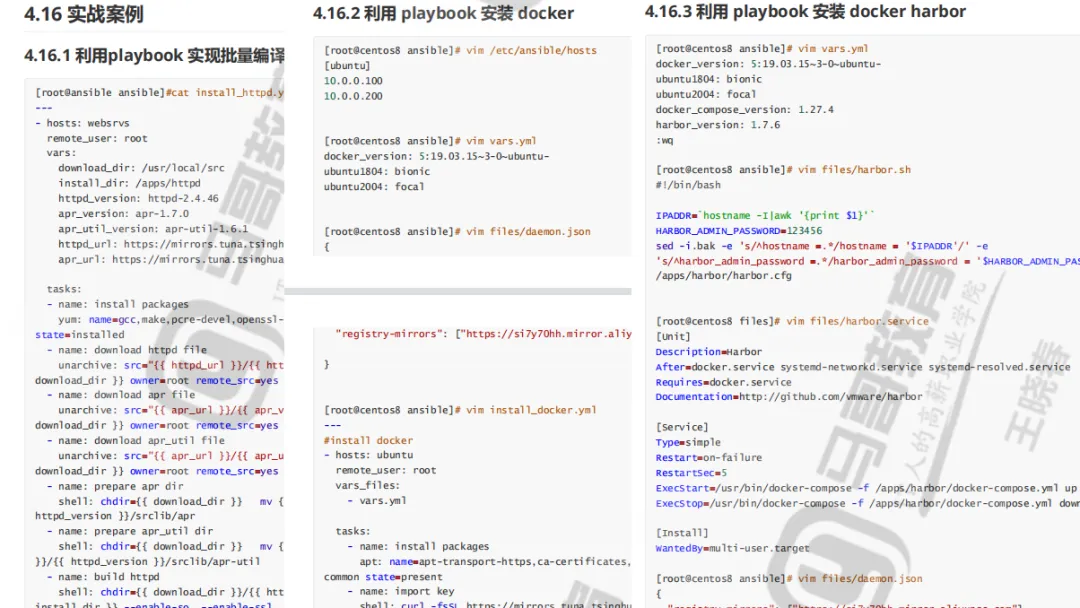
Task: Click "- name: prepare apr dir"
Action: pos(115,486)
